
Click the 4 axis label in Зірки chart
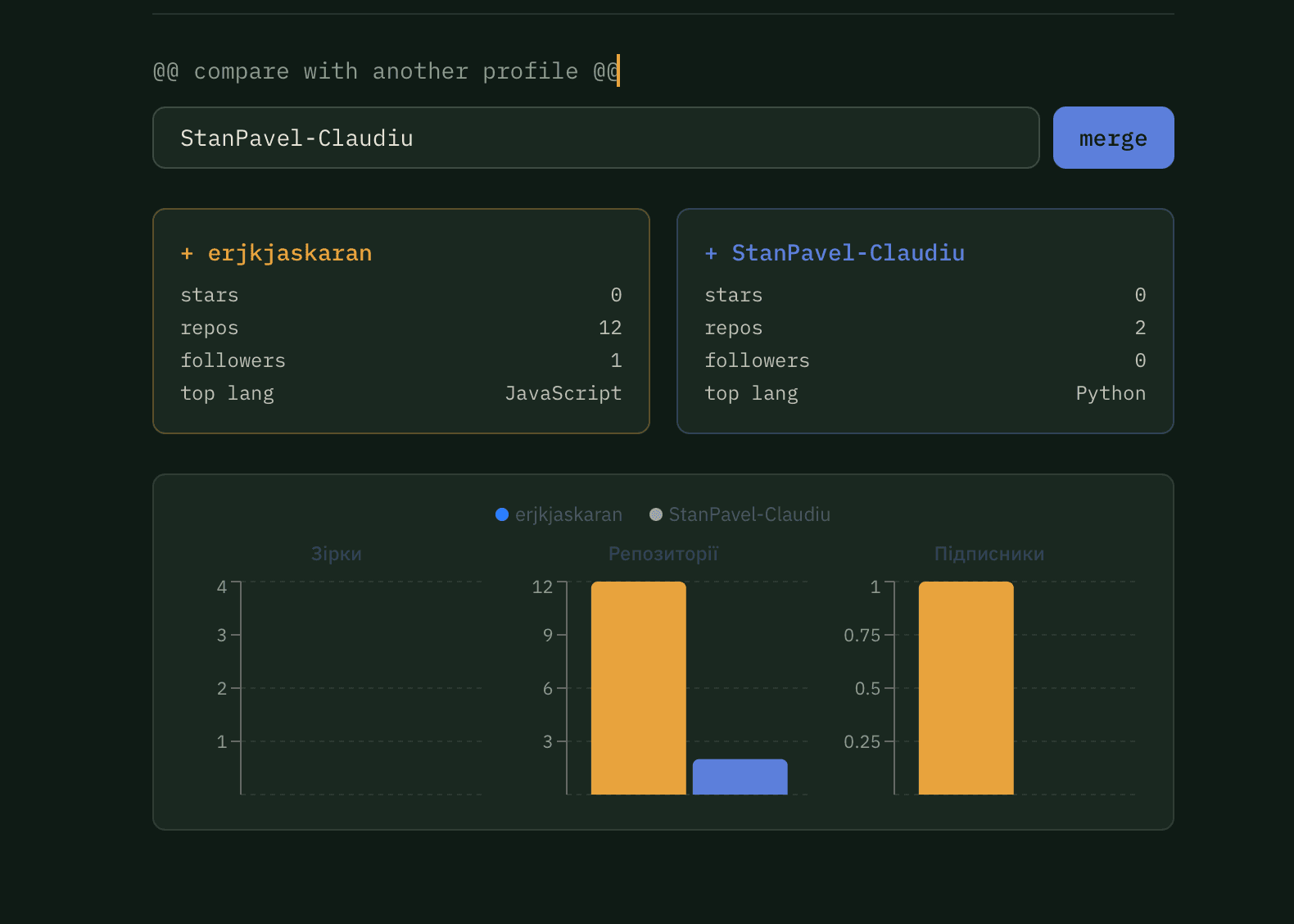[222, 587]
